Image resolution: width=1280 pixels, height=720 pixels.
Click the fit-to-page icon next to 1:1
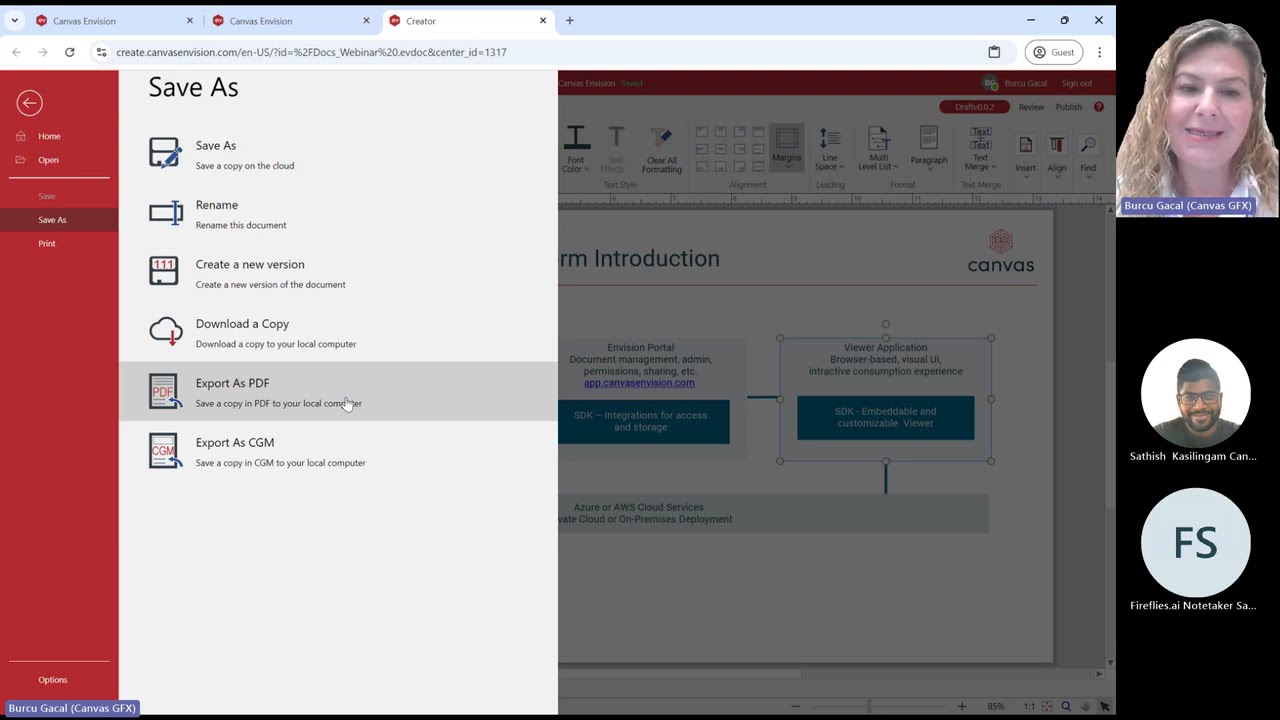1047,707
